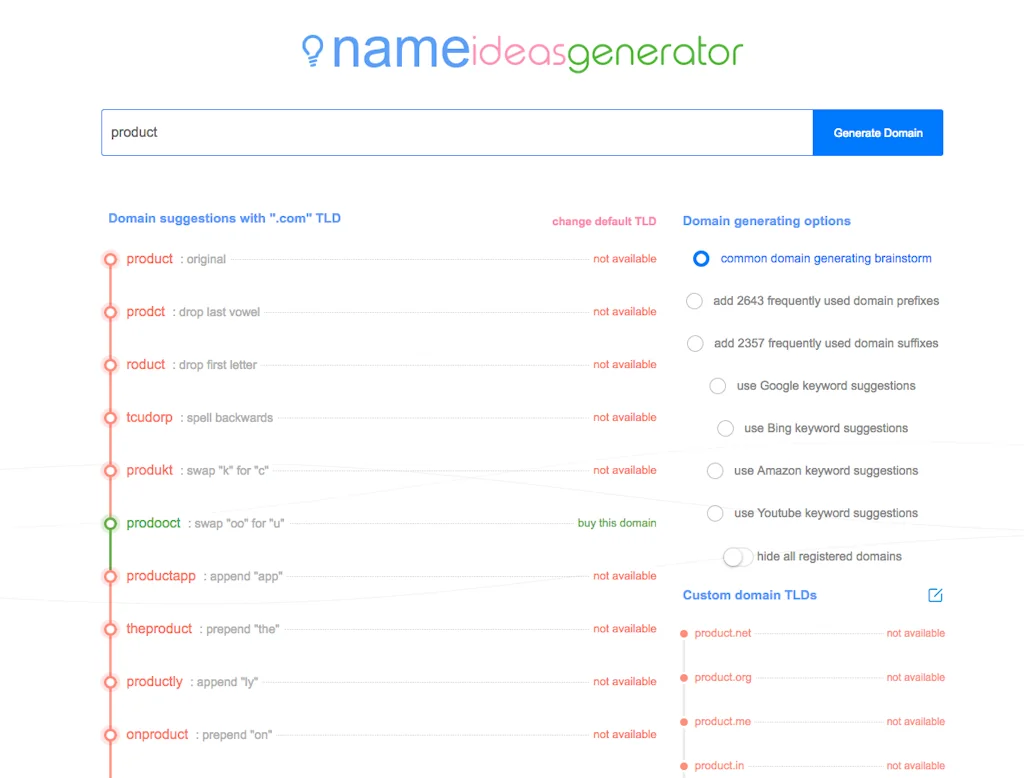Click the edit icon beside Custom domain TLDs
1024x778 pixels.
click(x=935, y=595)
